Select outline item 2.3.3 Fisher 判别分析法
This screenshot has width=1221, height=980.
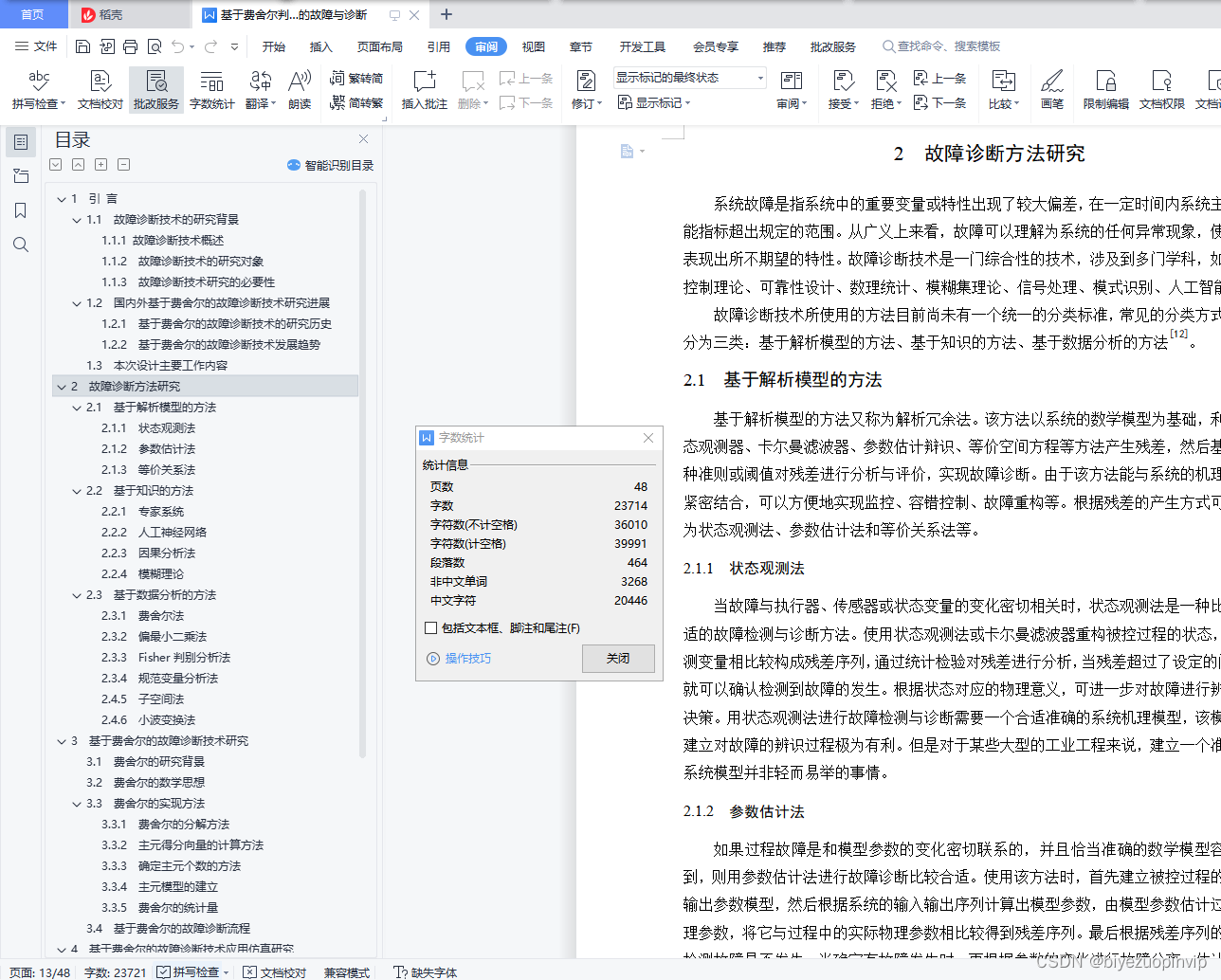point(166,658)
